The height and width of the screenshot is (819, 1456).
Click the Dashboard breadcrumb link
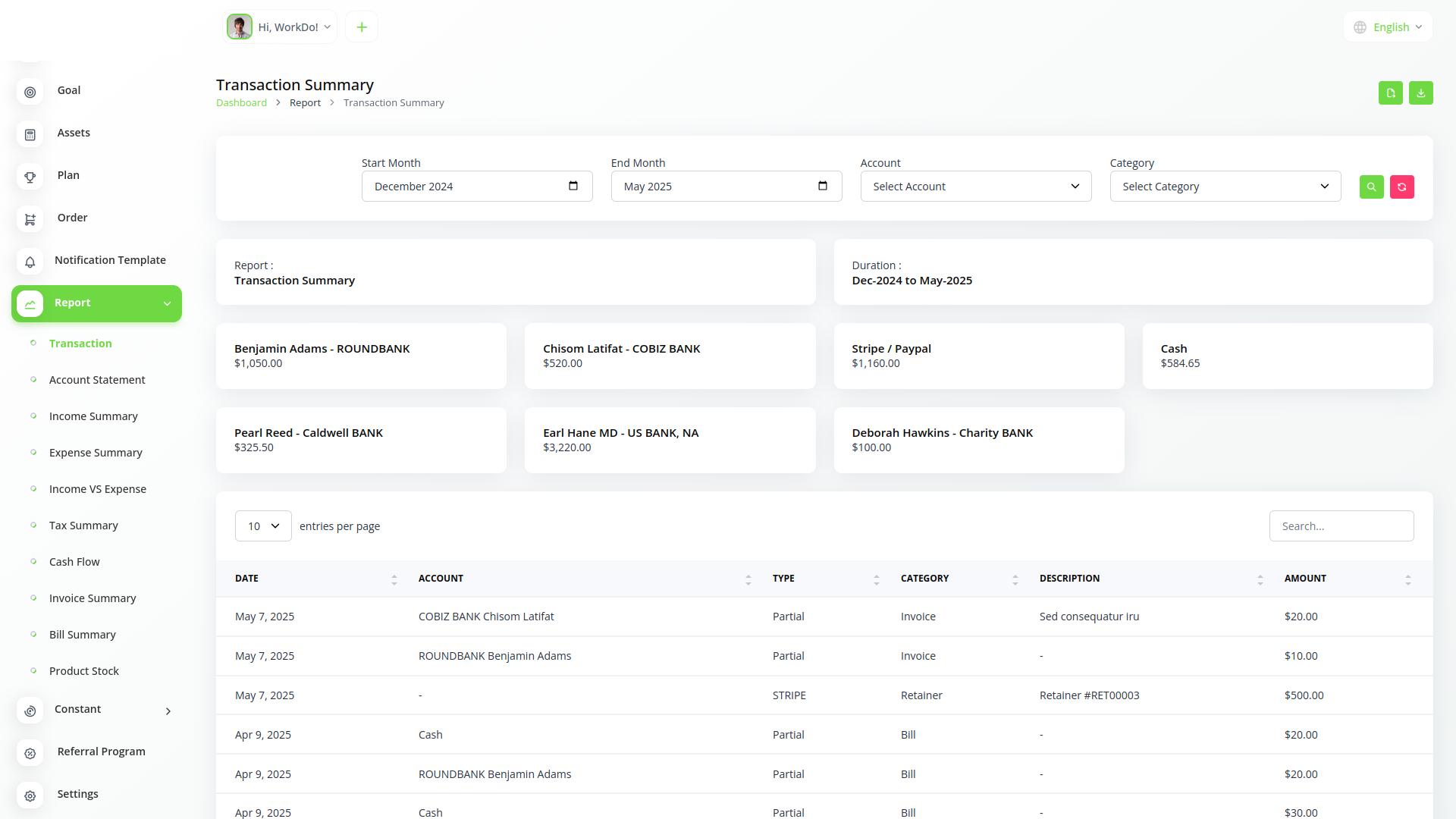tap(241, 103)
